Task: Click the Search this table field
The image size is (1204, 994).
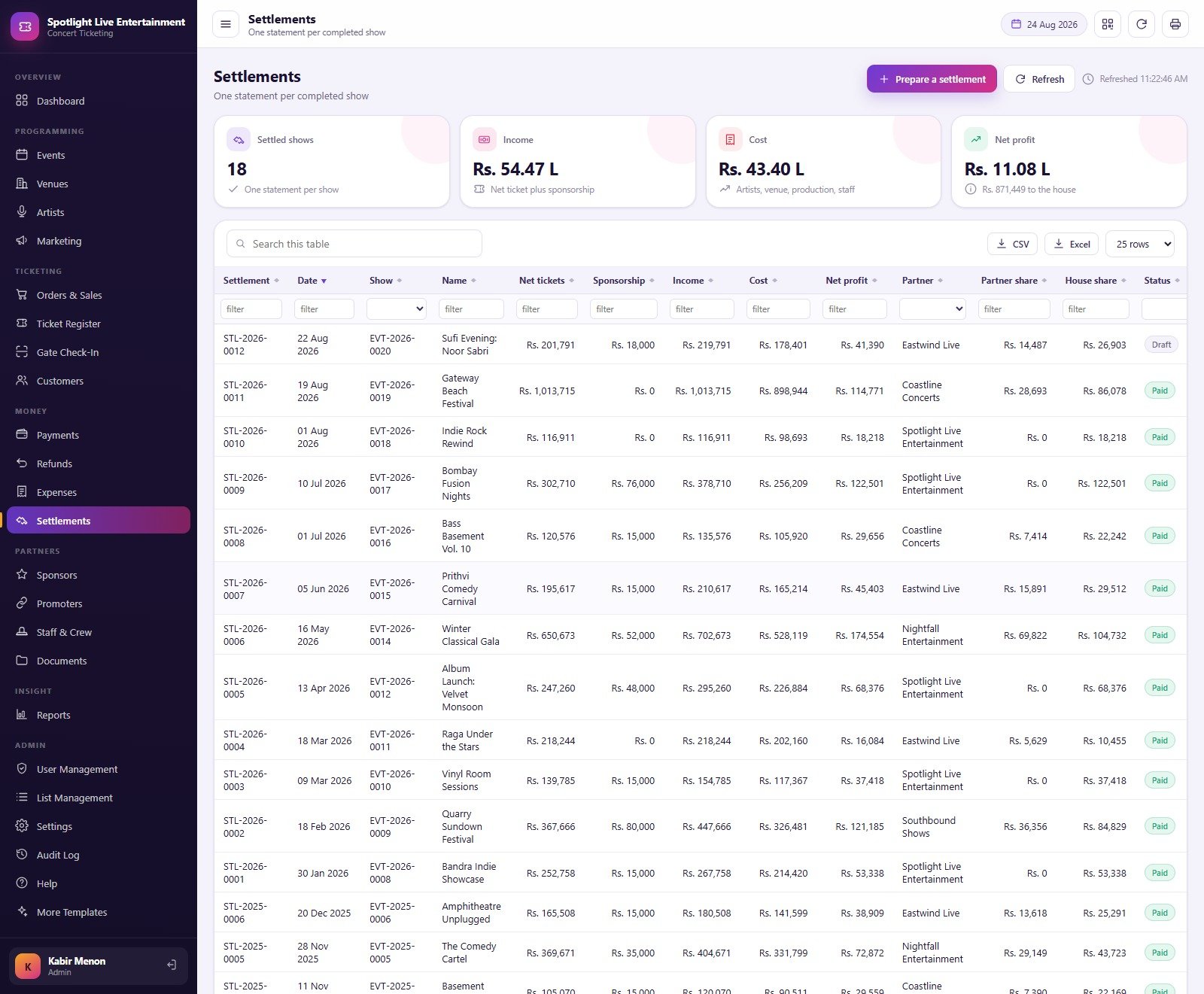Action: point(354,244)
